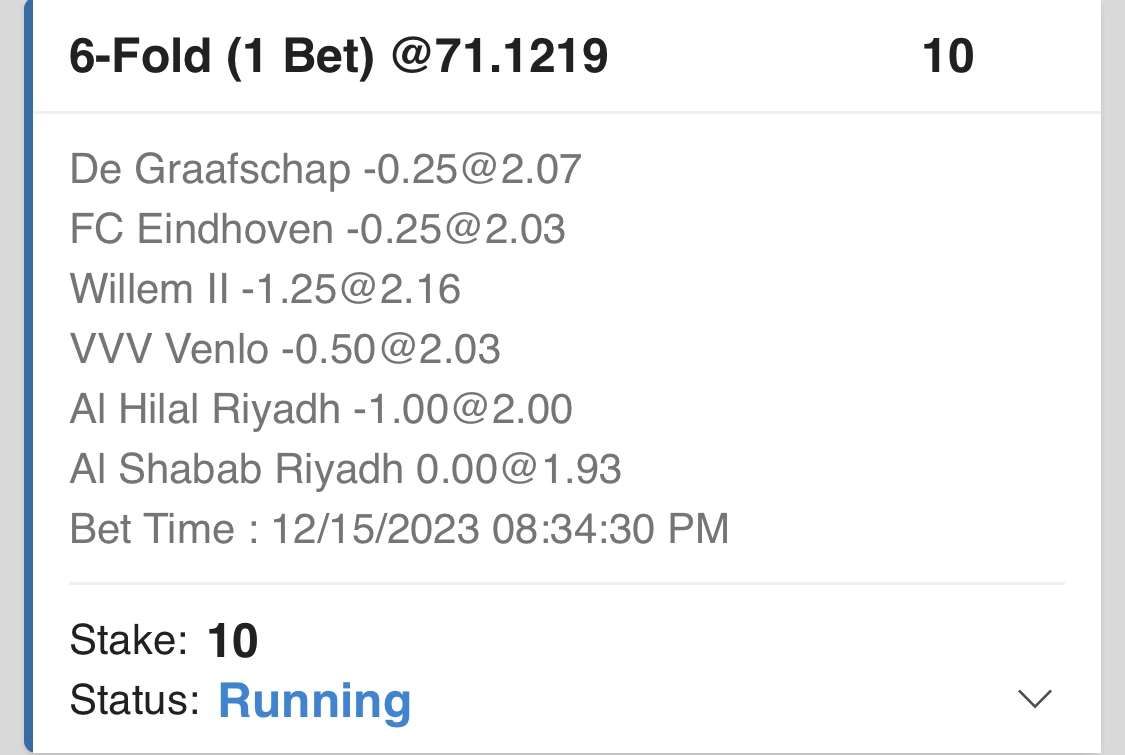1125x755 pixels.
Task: Expand the bet details chevron
Action: pyautogui.click(x=1034, y=699)
